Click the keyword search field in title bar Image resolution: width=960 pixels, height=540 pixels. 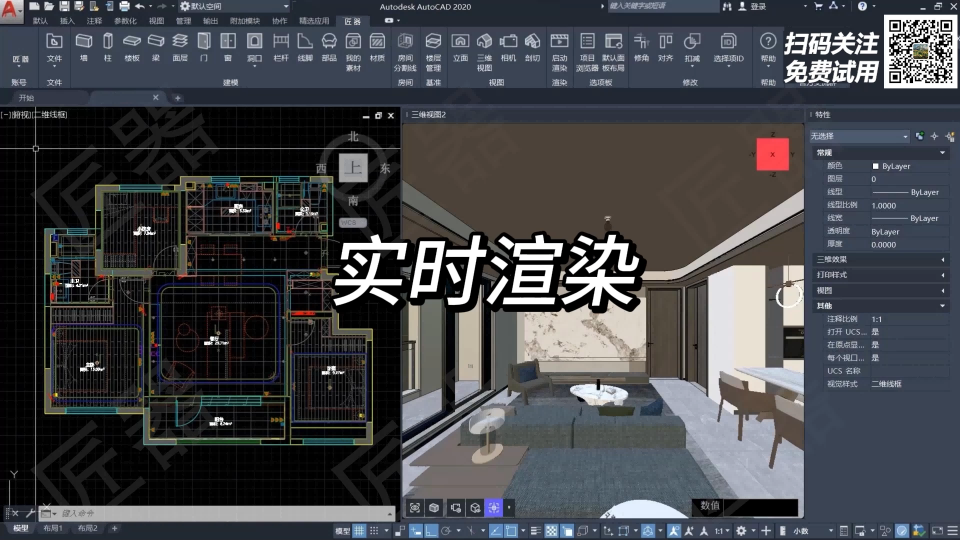[662, 6]
